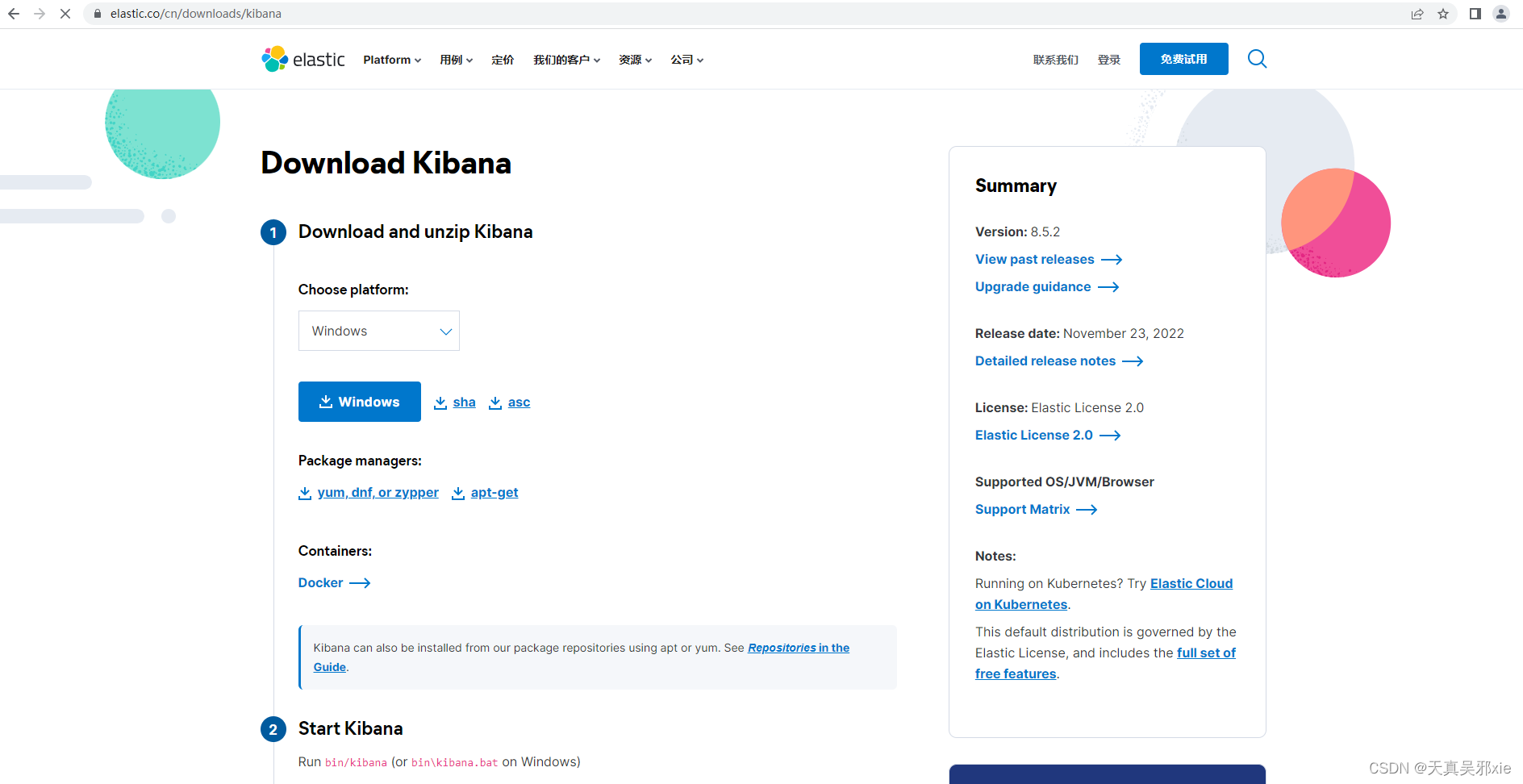
Task: Click the download icon beside asc
Action: (x=495, y=402)
